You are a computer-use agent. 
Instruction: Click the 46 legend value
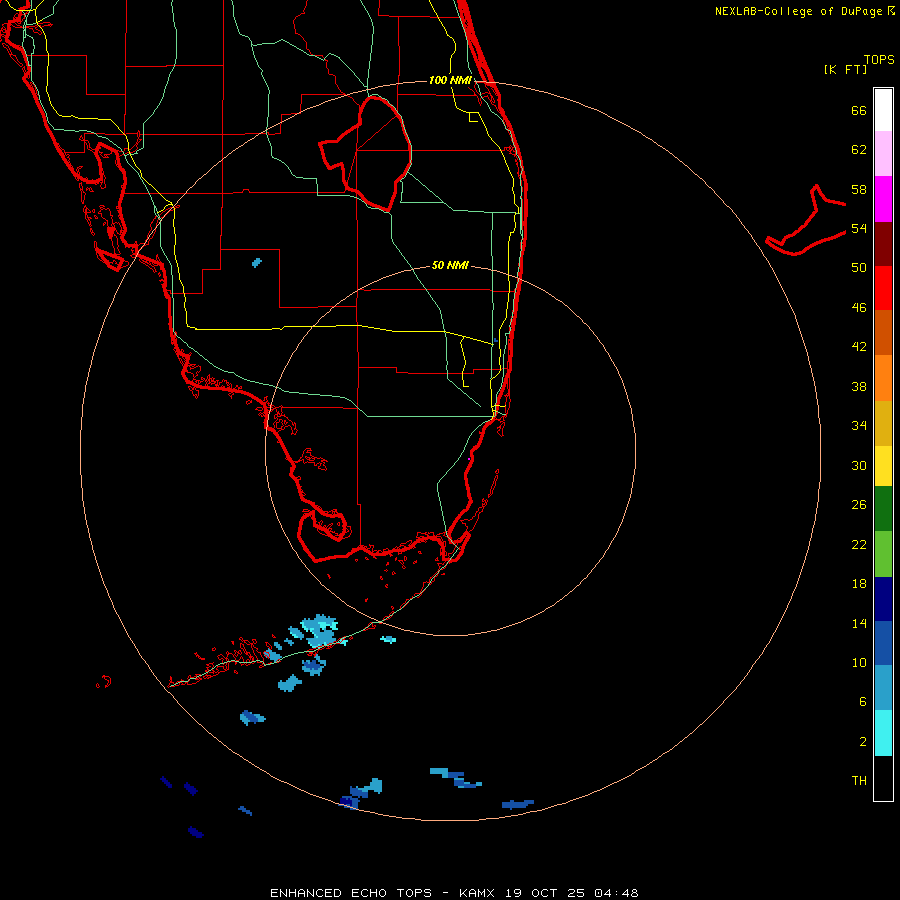(x=859, y=307)
